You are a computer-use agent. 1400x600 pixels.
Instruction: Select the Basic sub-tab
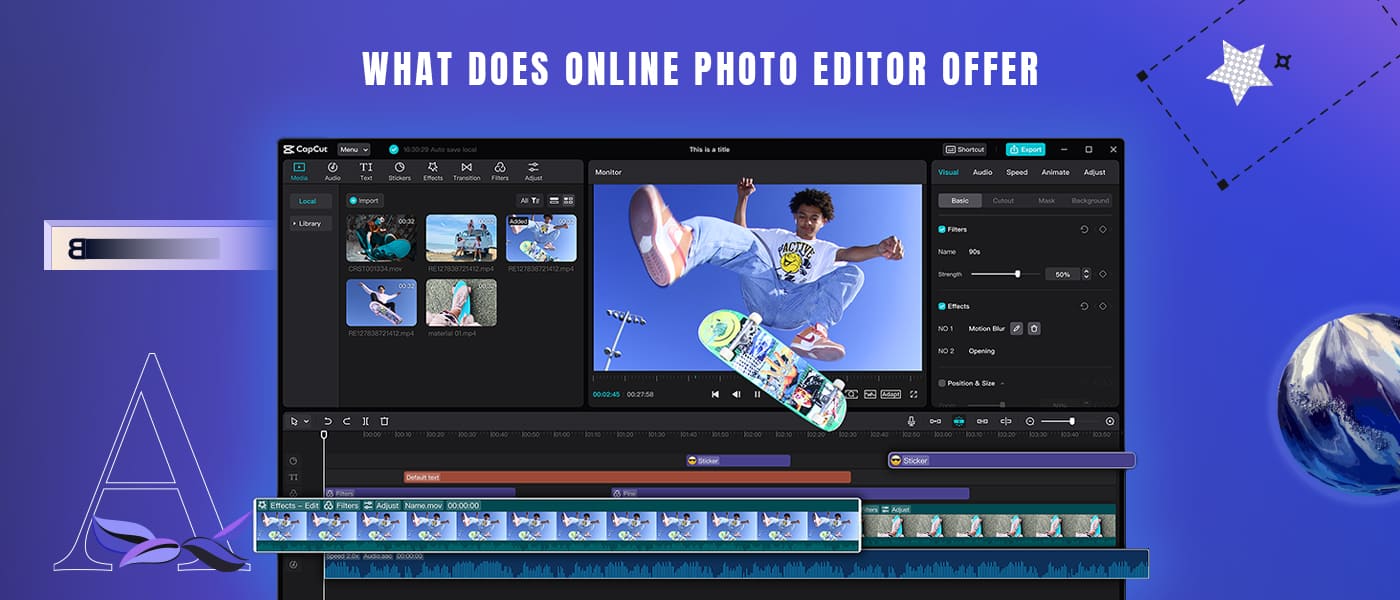coord(960,201)
